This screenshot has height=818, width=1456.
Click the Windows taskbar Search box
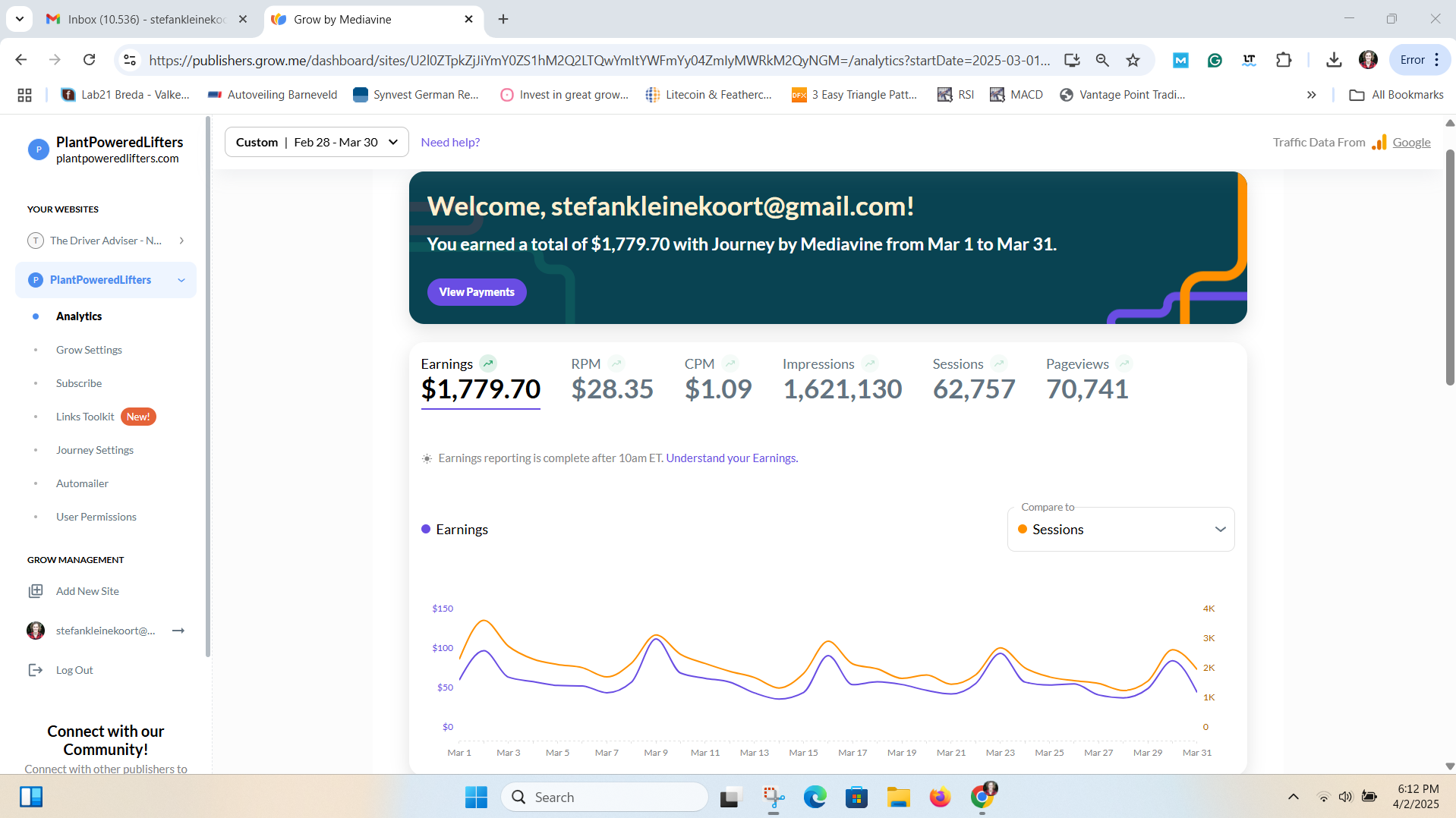point(604,797)
